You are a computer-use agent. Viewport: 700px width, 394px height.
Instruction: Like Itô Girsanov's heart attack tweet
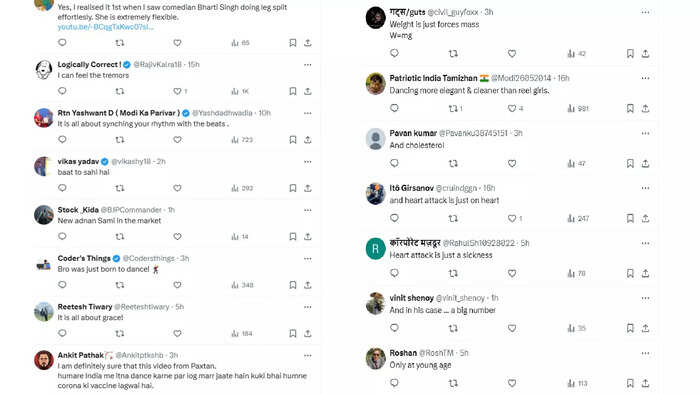pos(512,218)
